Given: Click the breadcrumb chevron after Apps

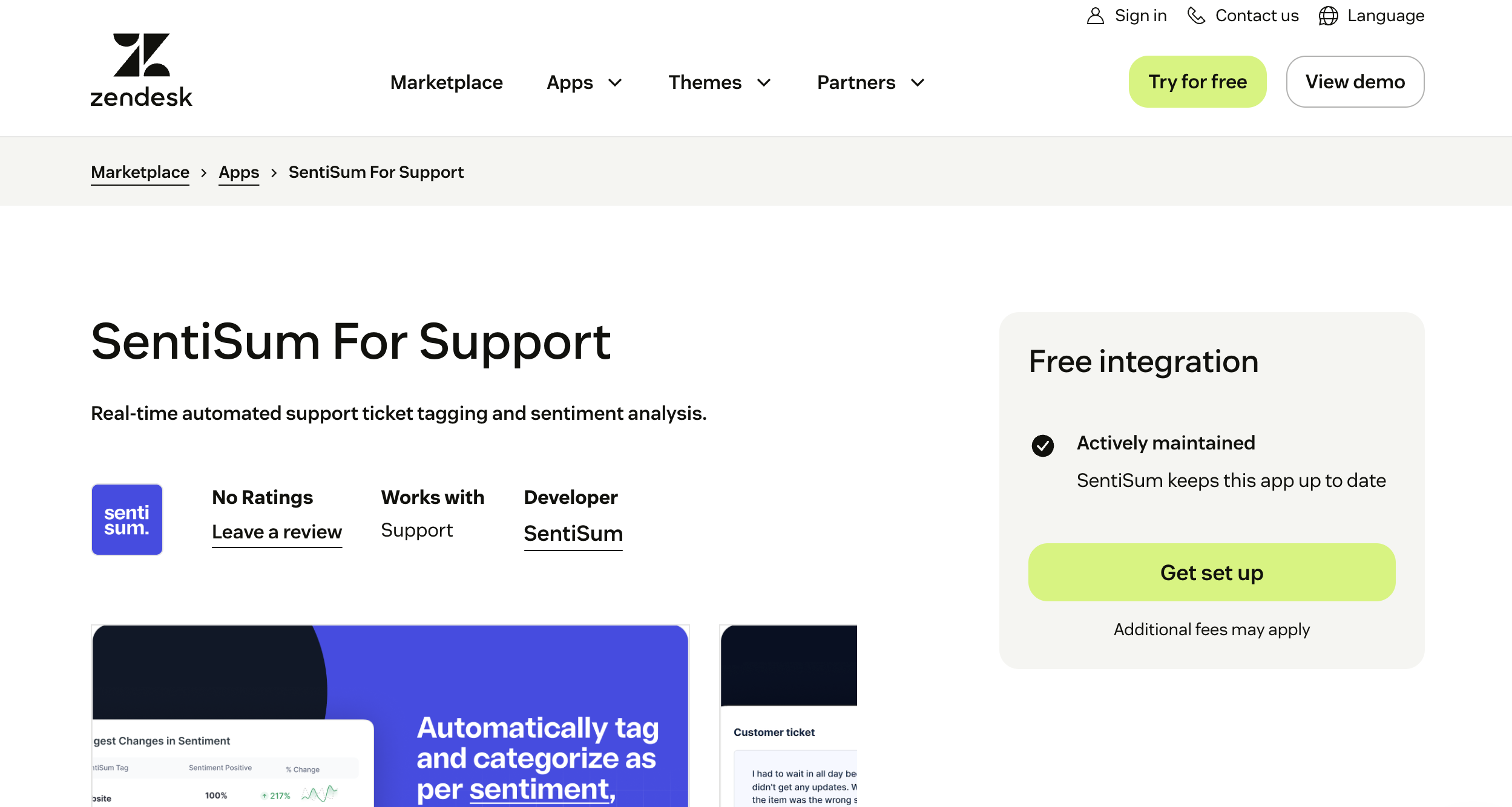Looking at the screenshot, I should (x=274, y=172).
